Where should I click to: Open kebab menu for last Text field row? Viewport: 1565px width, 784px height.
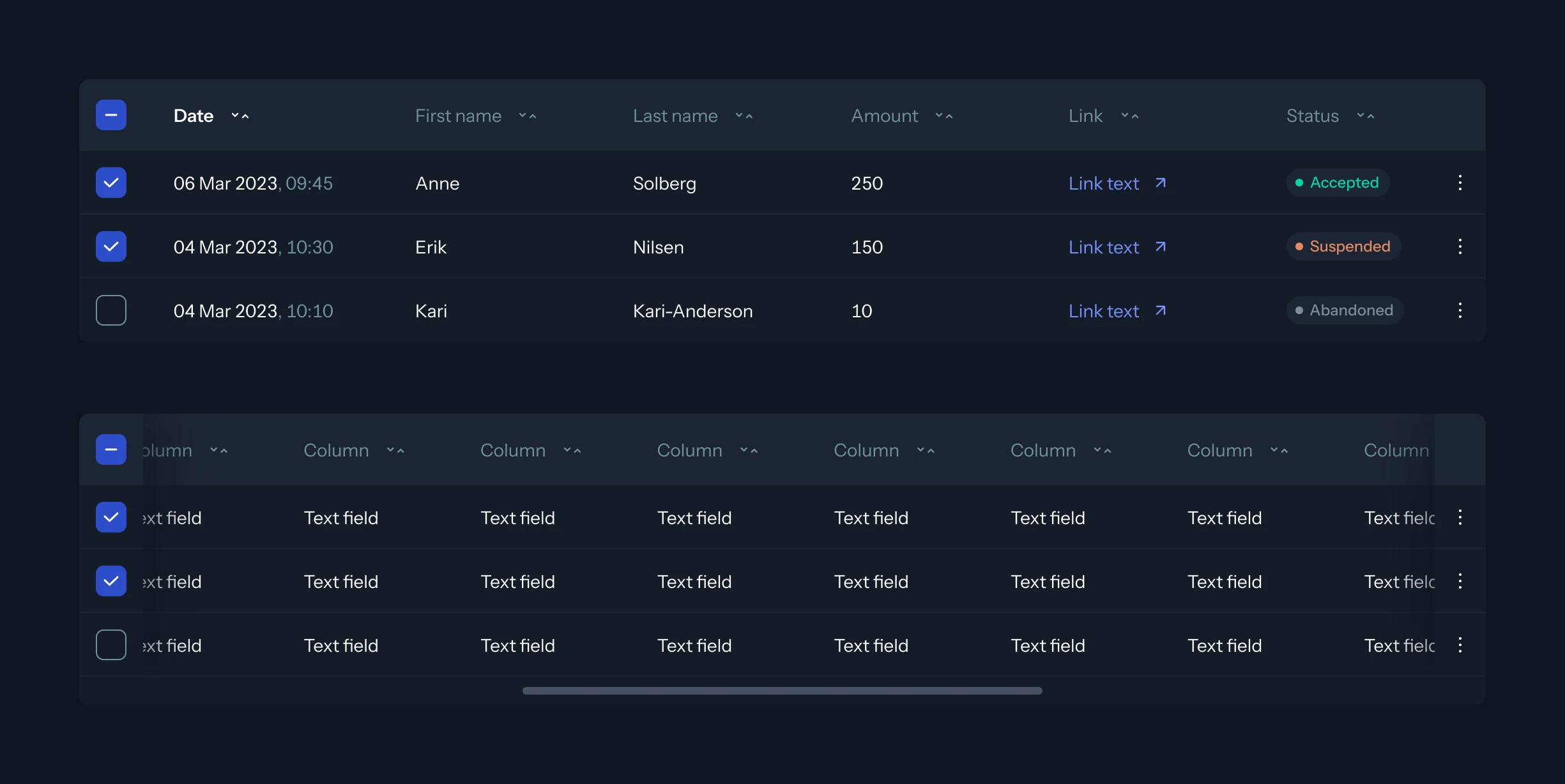tap(1460, 645)
